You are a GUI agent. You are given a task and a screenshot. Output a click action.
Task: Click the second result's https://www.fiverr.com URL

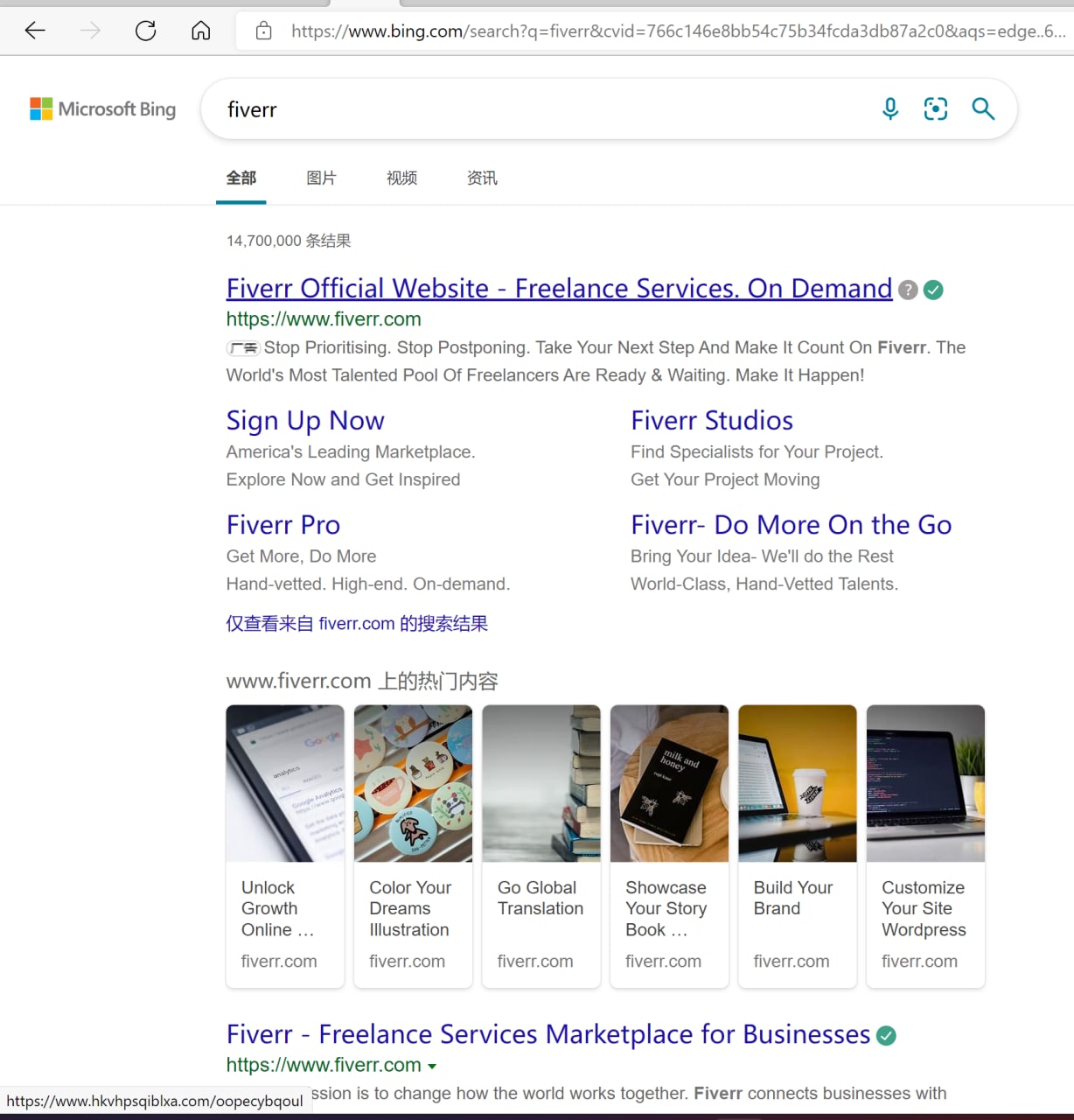pos(324,1065)
